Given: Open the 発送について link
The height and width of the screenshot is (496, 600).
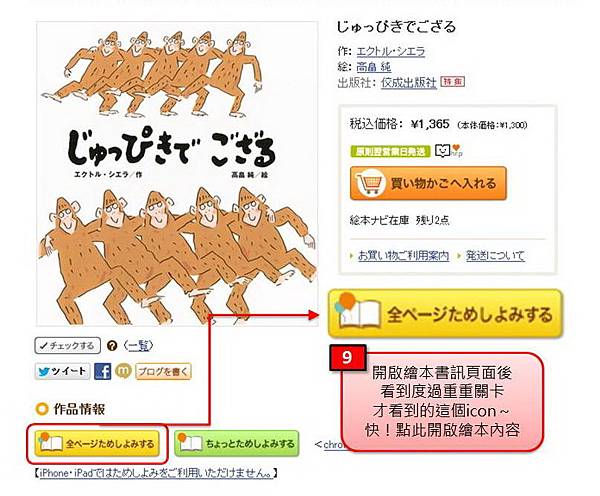Looking at the screenshot, I should pyautogui.click(x=495, y=255).
